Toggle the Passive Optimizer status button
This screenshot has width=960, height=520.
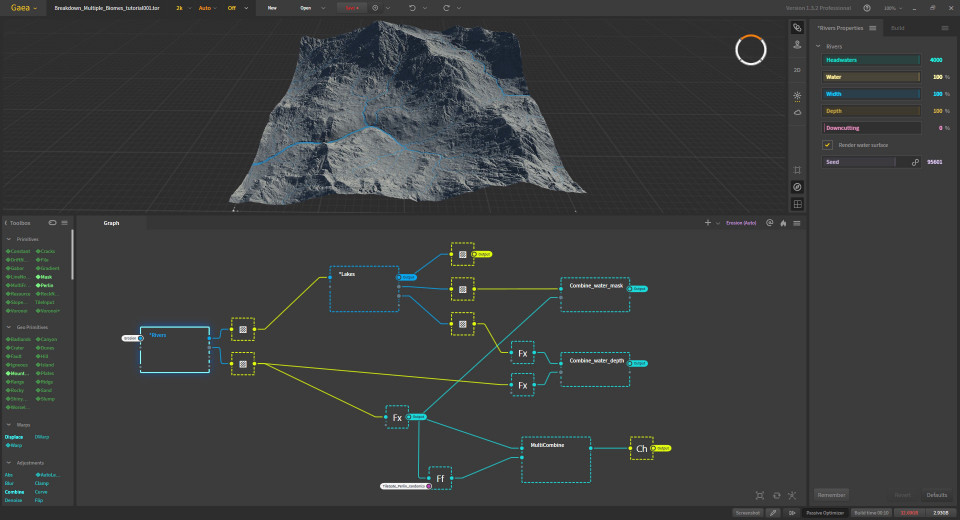(x=824, y=512)
